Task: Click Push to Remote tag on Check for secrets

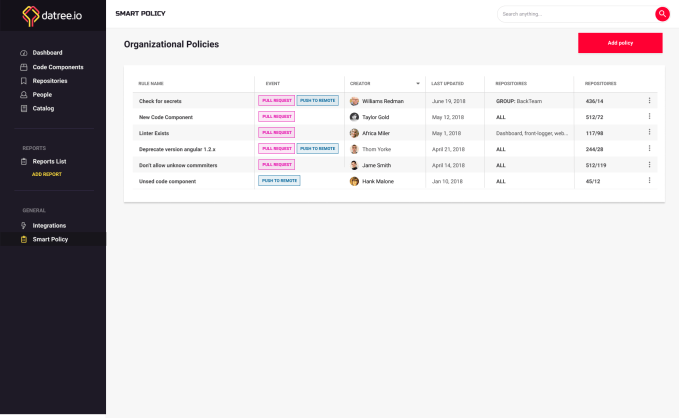Action: click(x=317, y=101)
